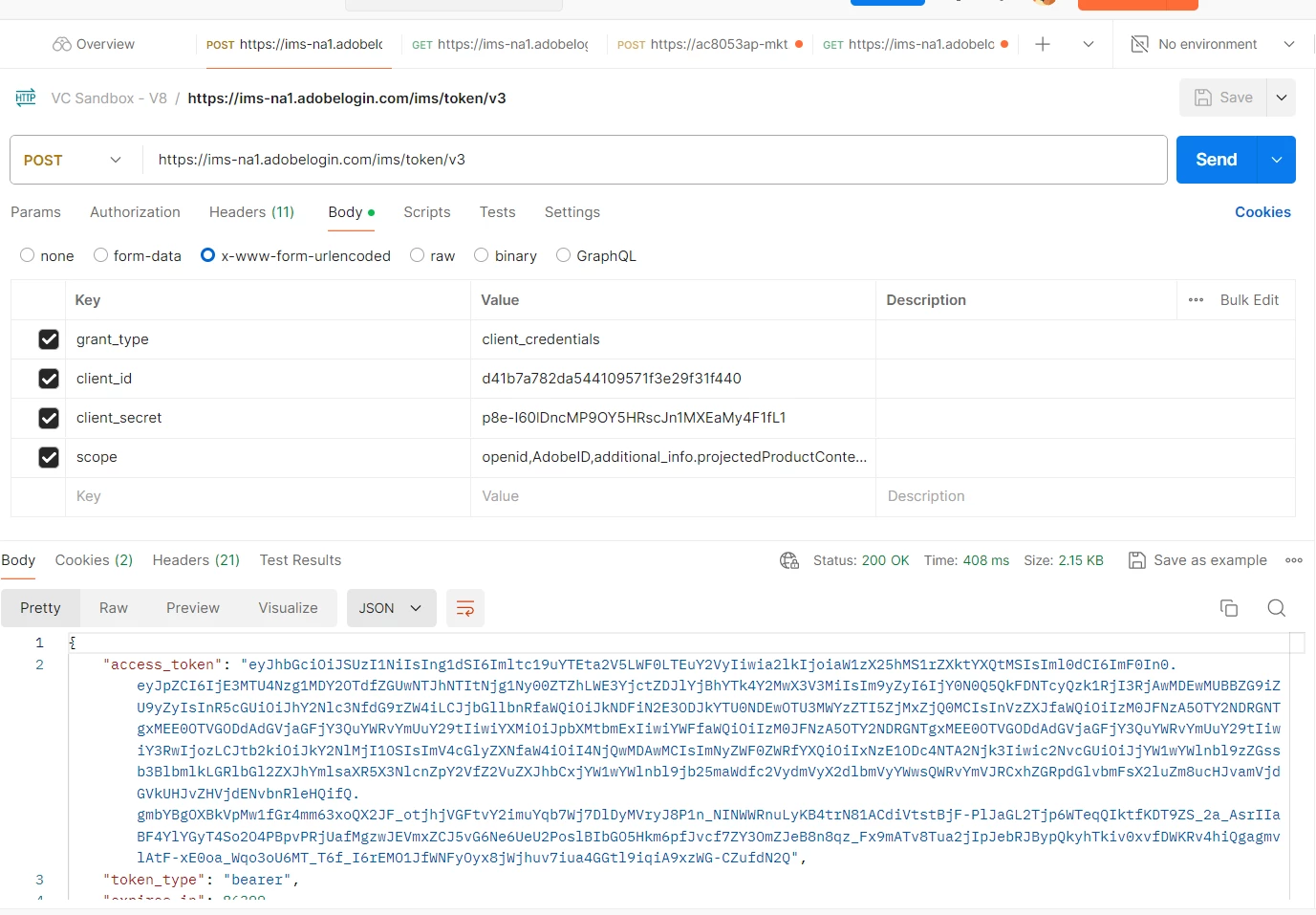Add a new request tab with plus icon
This screenshot has width=1316, height=915.
tap(1043, 44)
